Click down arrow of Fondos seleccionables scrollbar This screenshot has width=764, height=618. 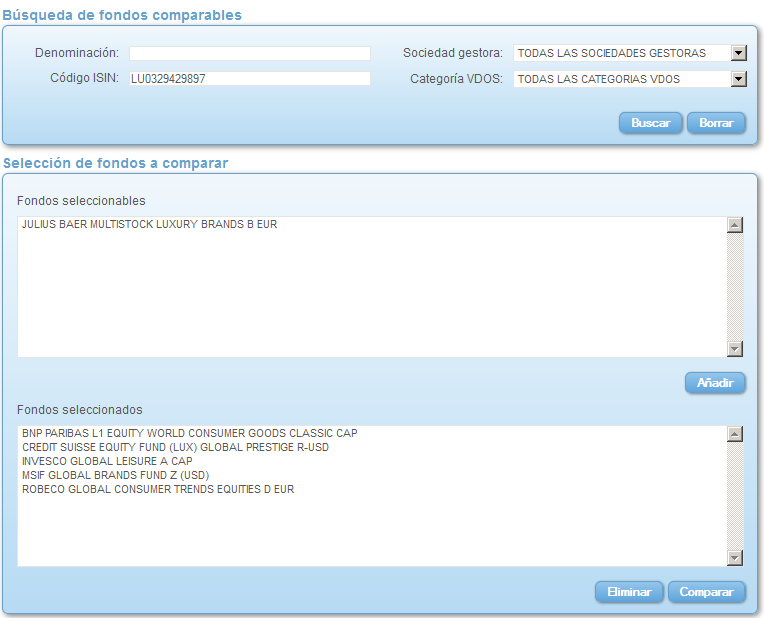(x=735, y=348)
